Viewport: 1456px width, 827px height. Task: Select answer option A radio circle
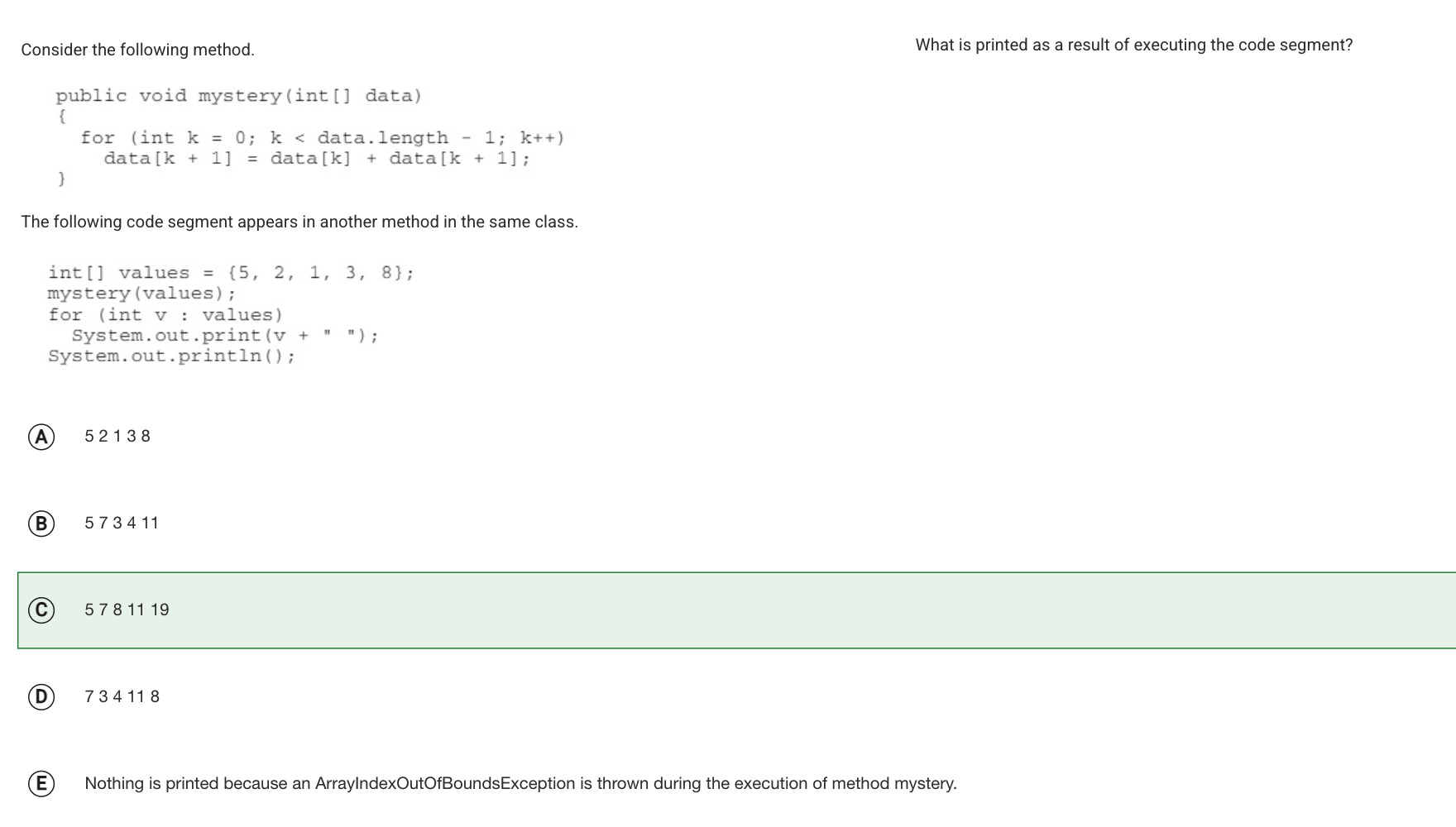[x=41, y=437]
